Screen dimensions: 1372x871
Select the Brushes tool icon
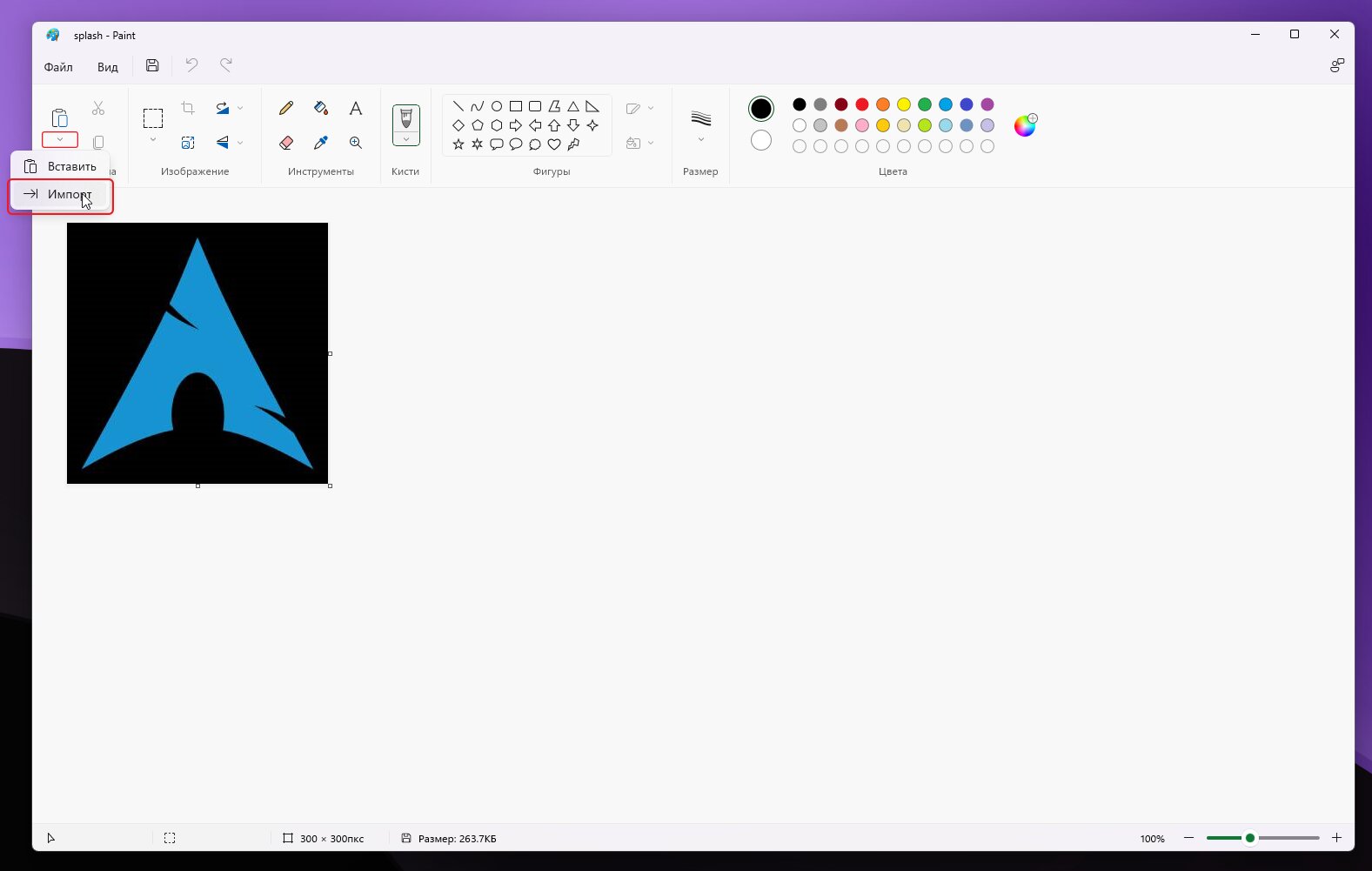click(406, 118)
